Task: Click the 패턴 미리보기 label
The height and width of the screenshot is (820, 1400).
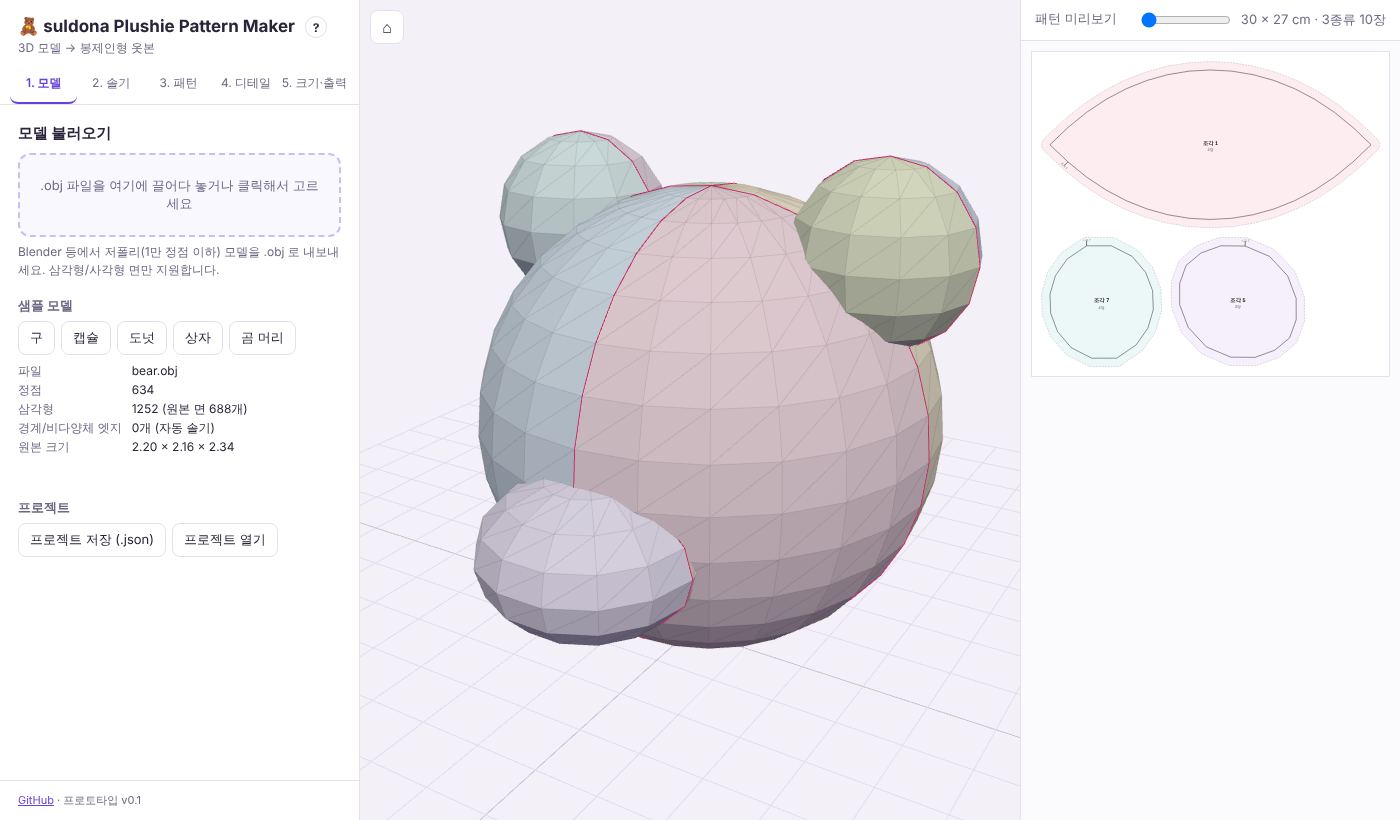Action: tap(1076, 20)
